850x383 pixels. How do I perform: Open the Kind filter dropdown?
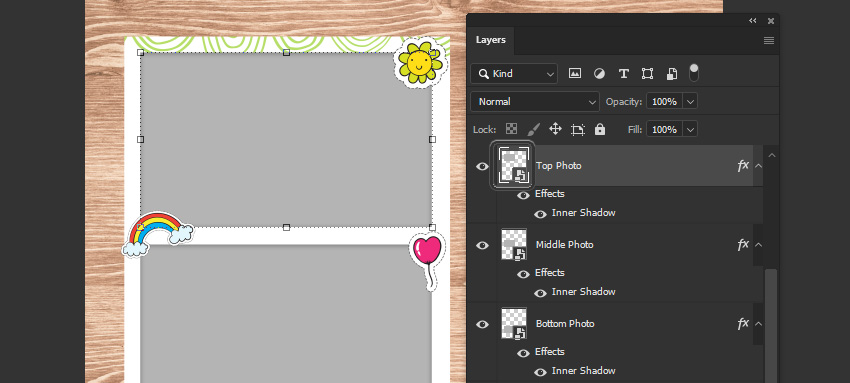514,74
